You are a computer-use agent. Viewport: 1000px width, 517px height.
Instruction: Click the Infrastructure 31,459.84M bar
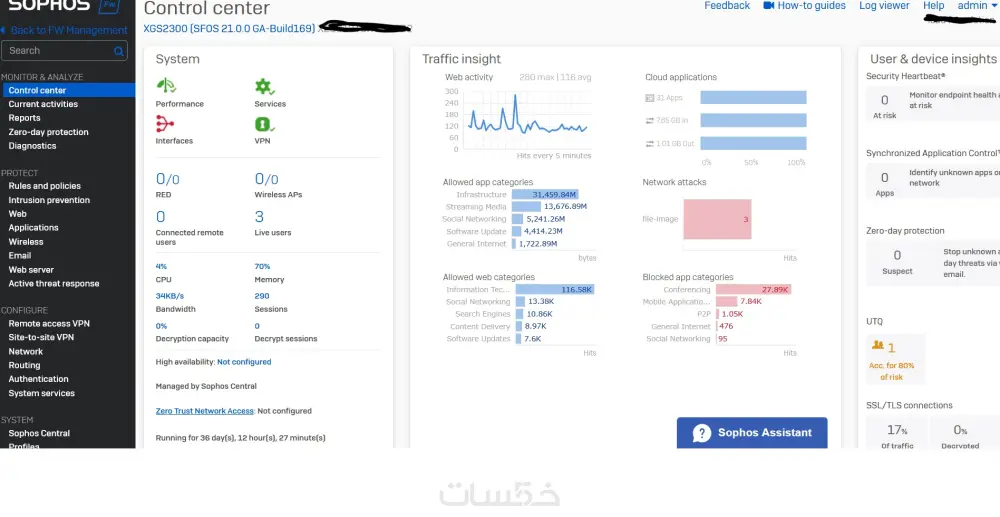coord(545,194)
